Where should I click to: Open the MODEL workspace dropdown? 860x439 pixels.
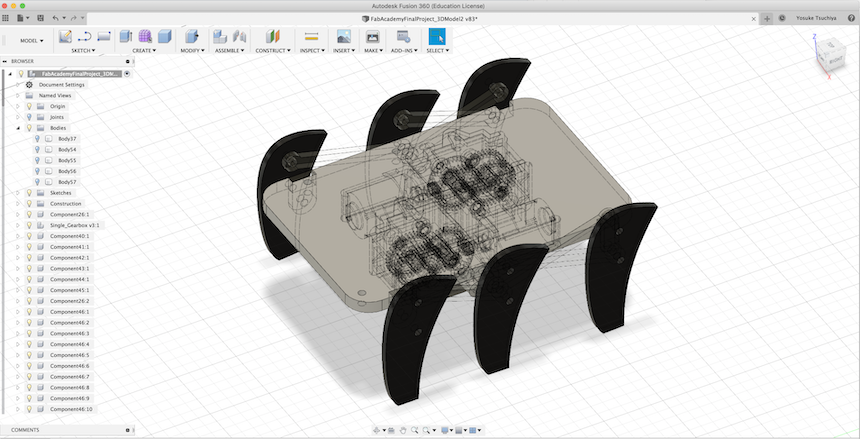(32, 40)
